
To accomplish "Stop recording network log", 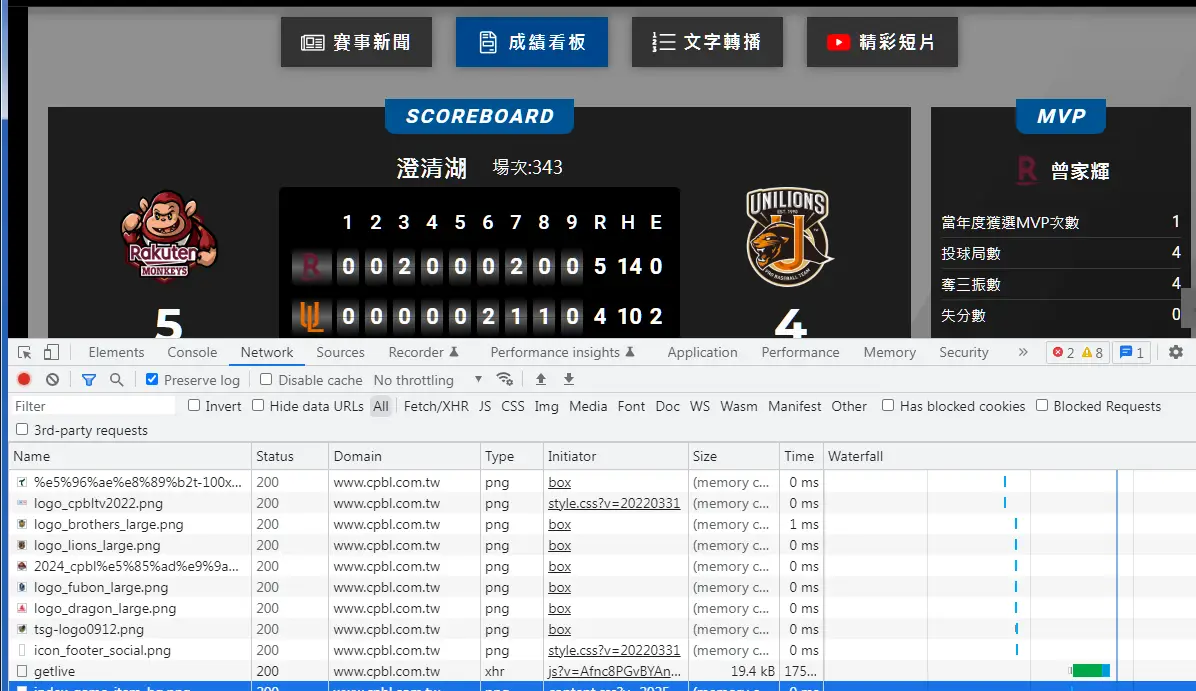I will pyautogui.click(x=24, y=380).
